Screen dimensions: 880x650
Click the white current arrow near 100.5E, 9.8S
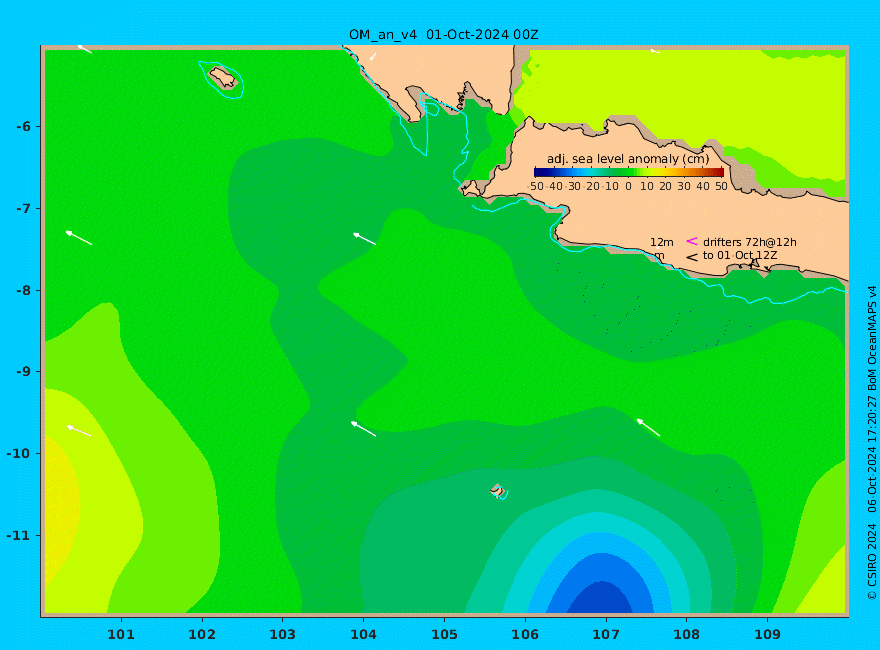pyautogui.click(x=79, y=431)
